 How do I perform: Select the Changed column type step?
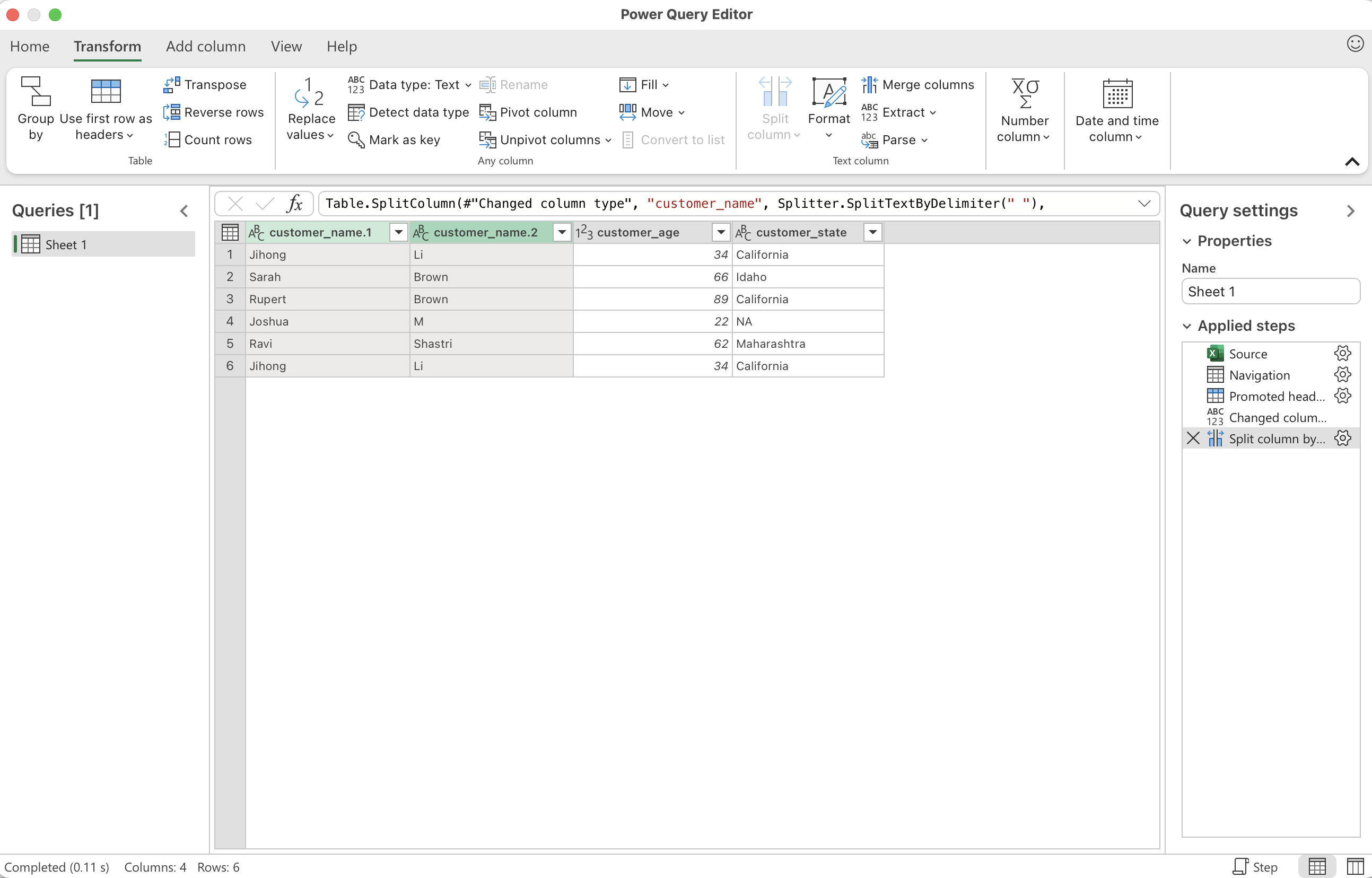1277,417
